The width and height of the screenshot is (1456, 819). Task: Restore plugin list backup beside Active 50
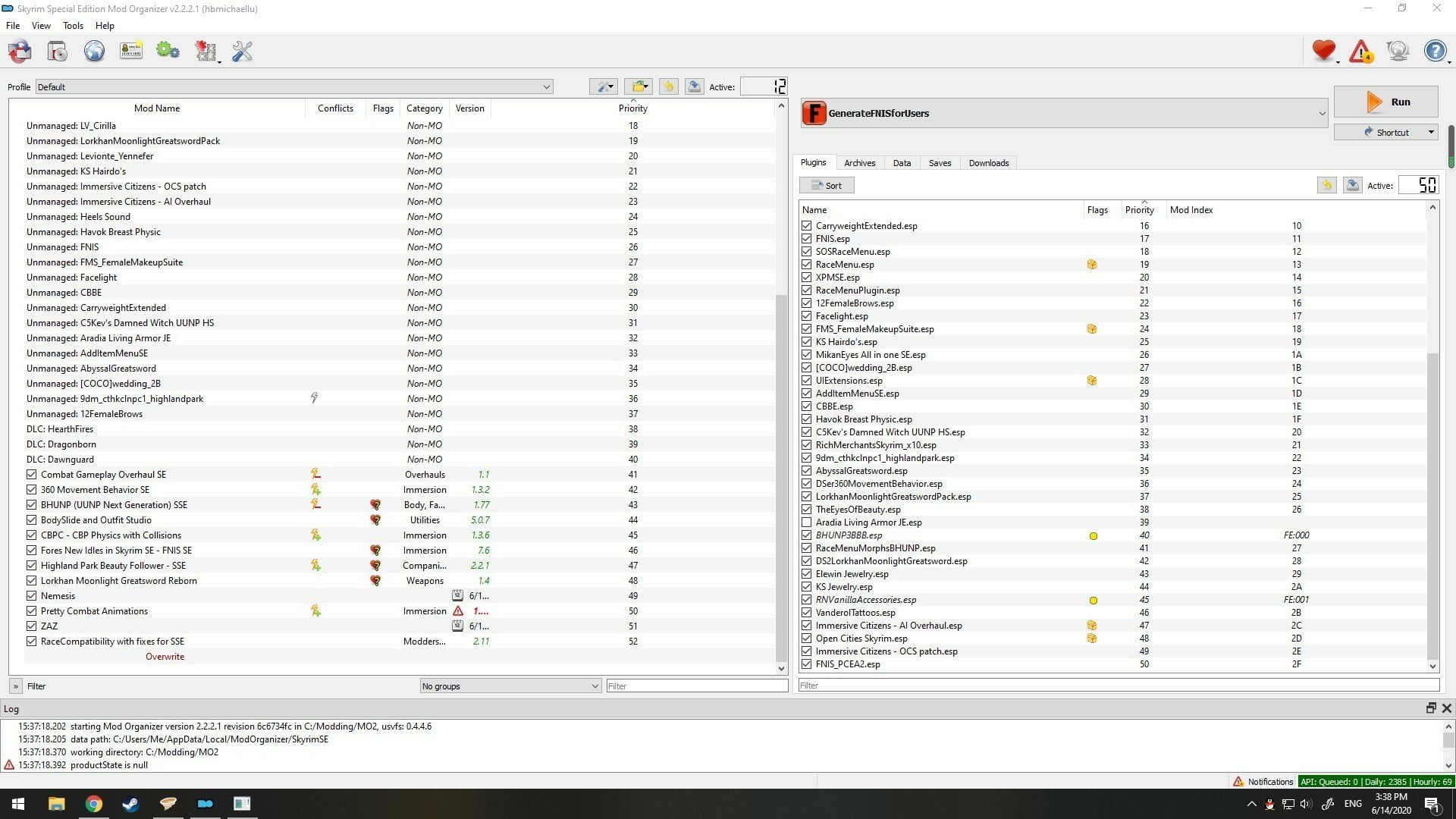pos(1326,185)
